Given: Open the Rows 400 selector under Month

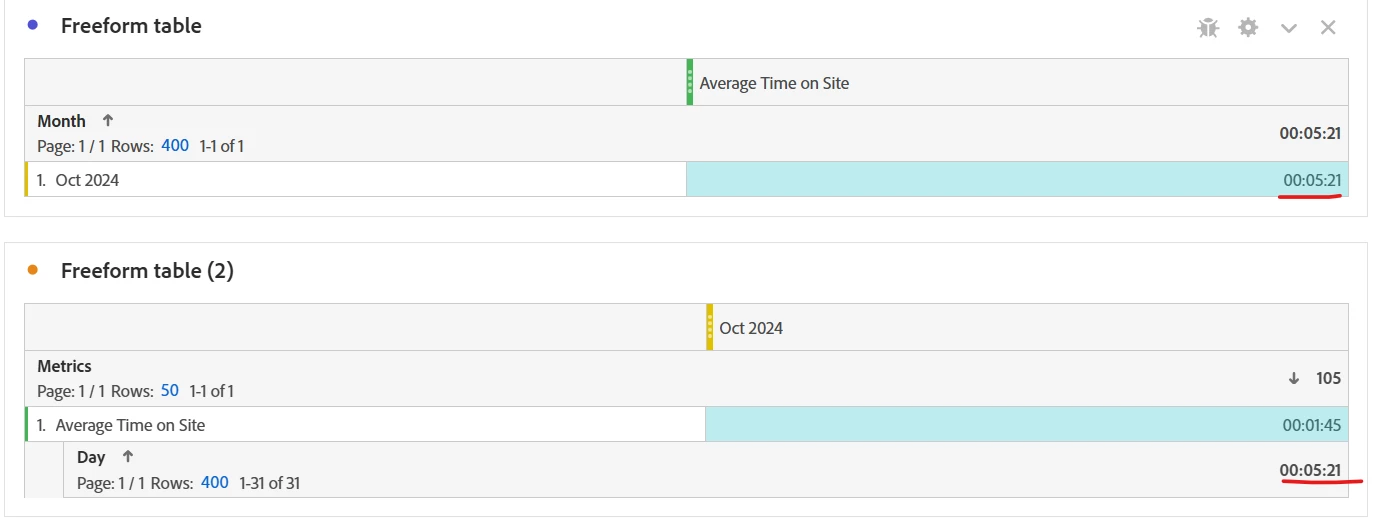Looking at the screenshot, I should coord(175,146).
